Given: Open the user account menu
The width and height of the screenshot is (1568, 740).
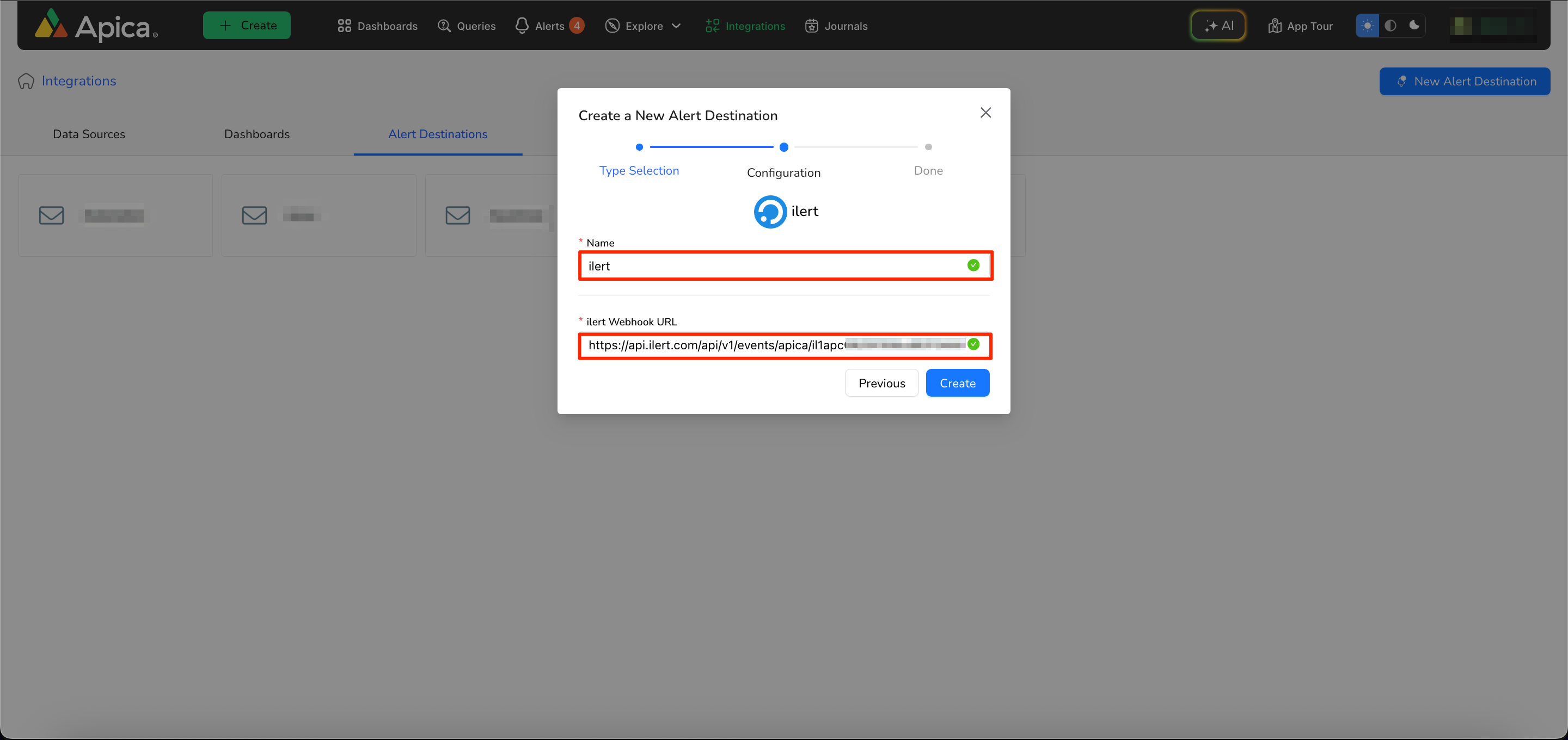Looking at the screenshot, I should (1492, 26).
